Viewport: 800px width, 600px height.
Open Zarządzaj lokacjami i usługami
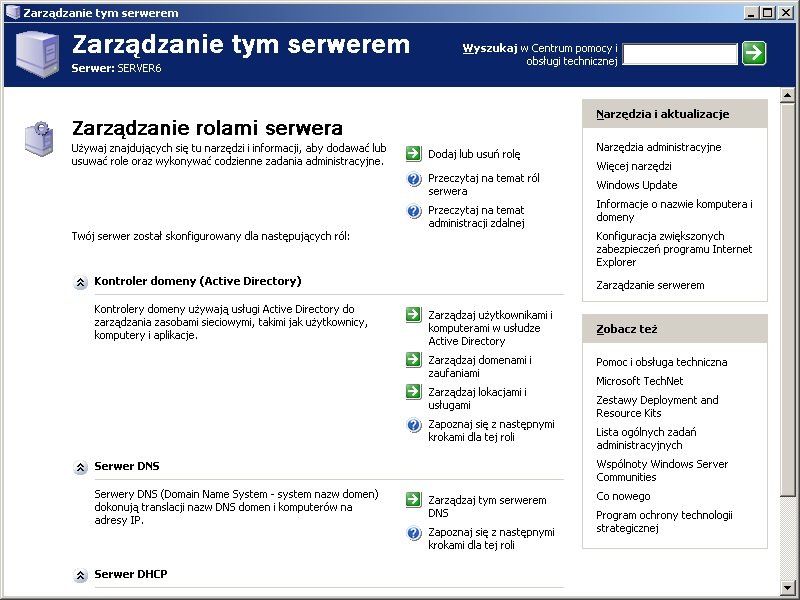point(477,398)
